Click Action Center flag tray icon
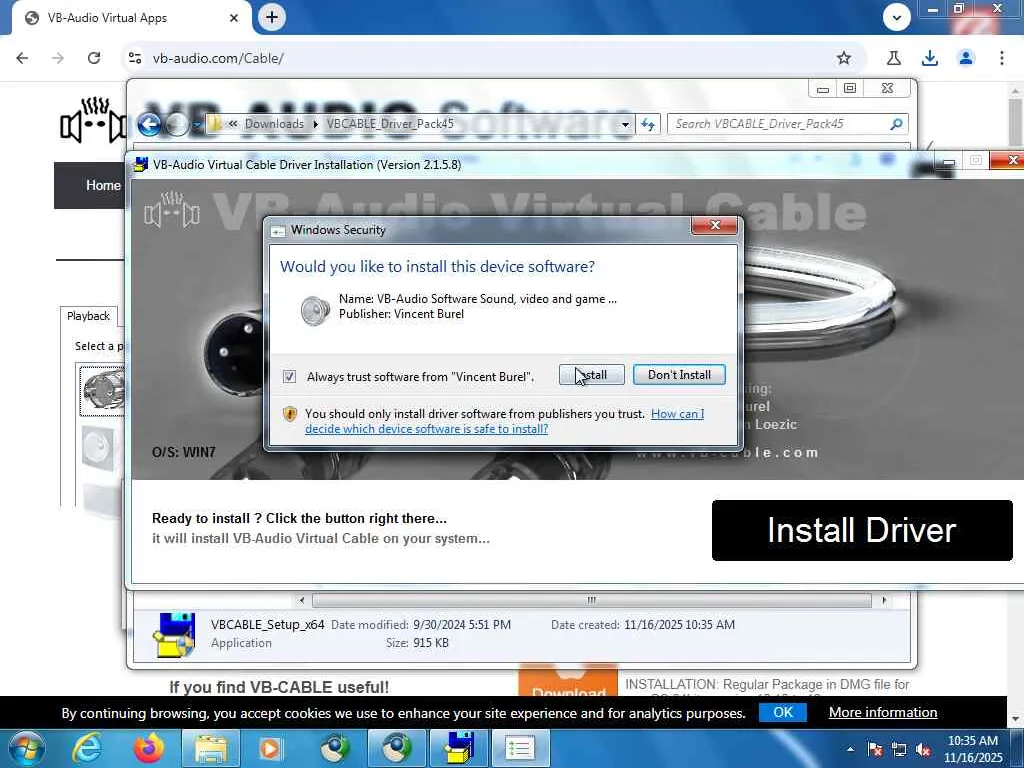 [875, 749]
